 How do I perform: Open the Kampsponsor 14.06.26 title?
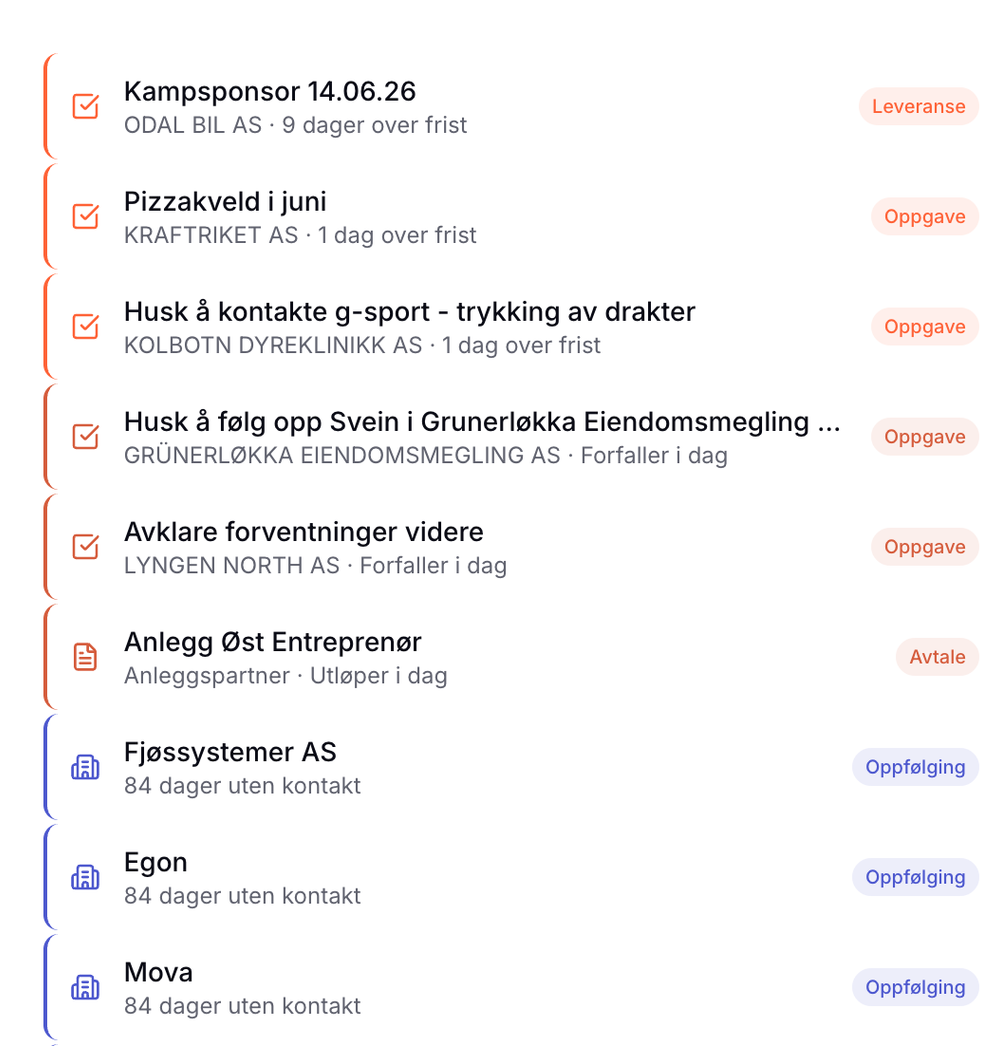(x=270, y=91)
